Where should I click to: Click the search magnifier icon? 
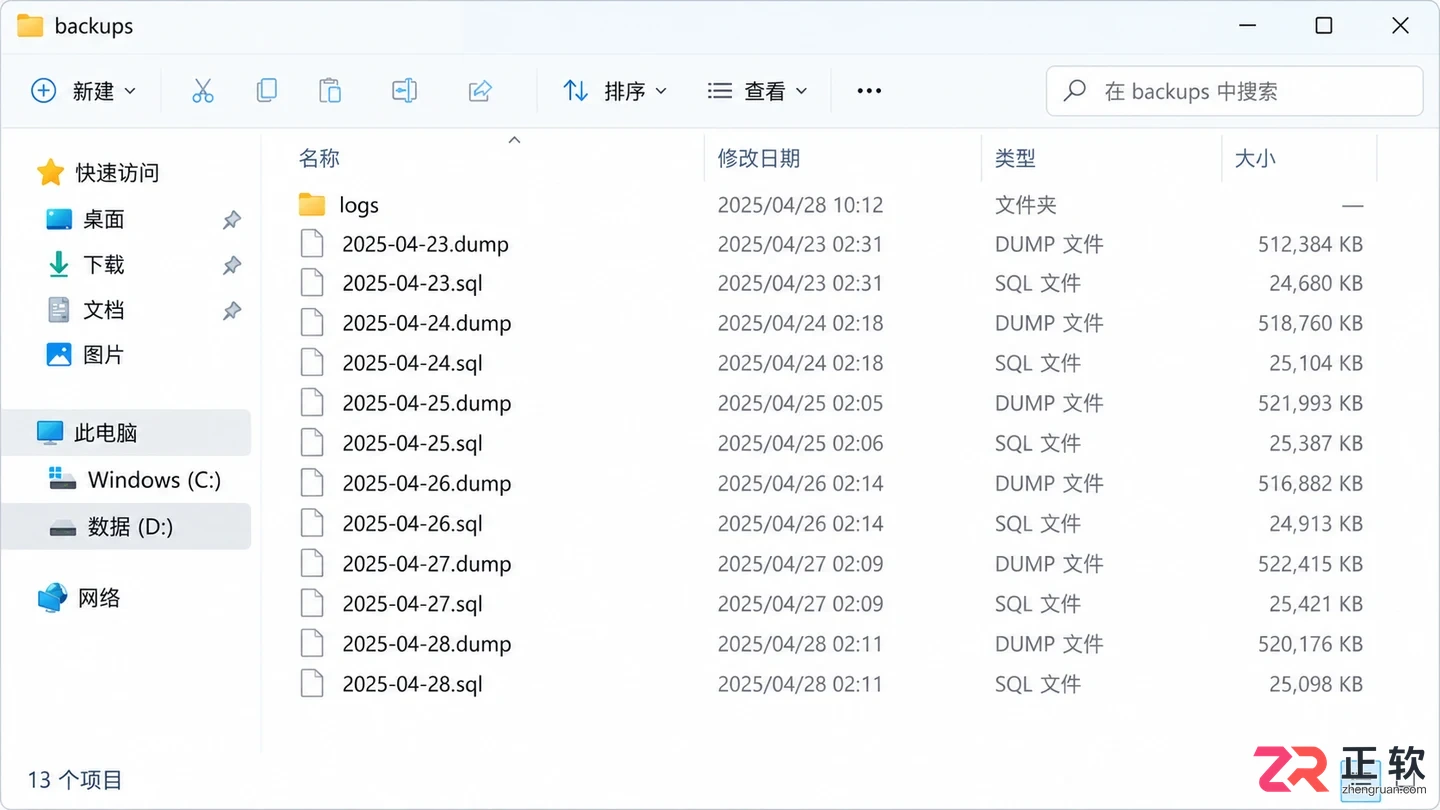(x=1075, y=91)
